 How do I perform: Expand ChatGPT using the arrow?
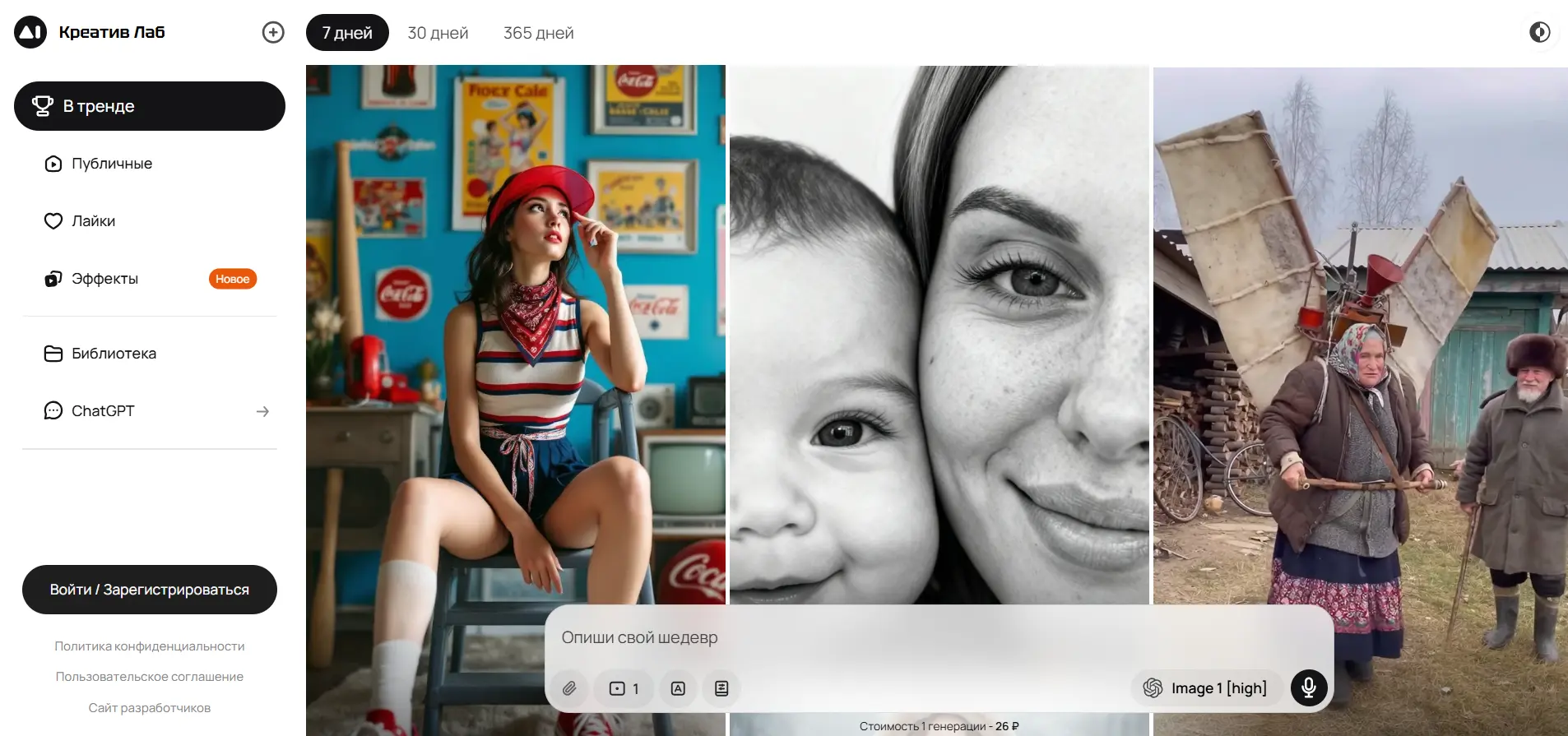click(x=262, y=411)
